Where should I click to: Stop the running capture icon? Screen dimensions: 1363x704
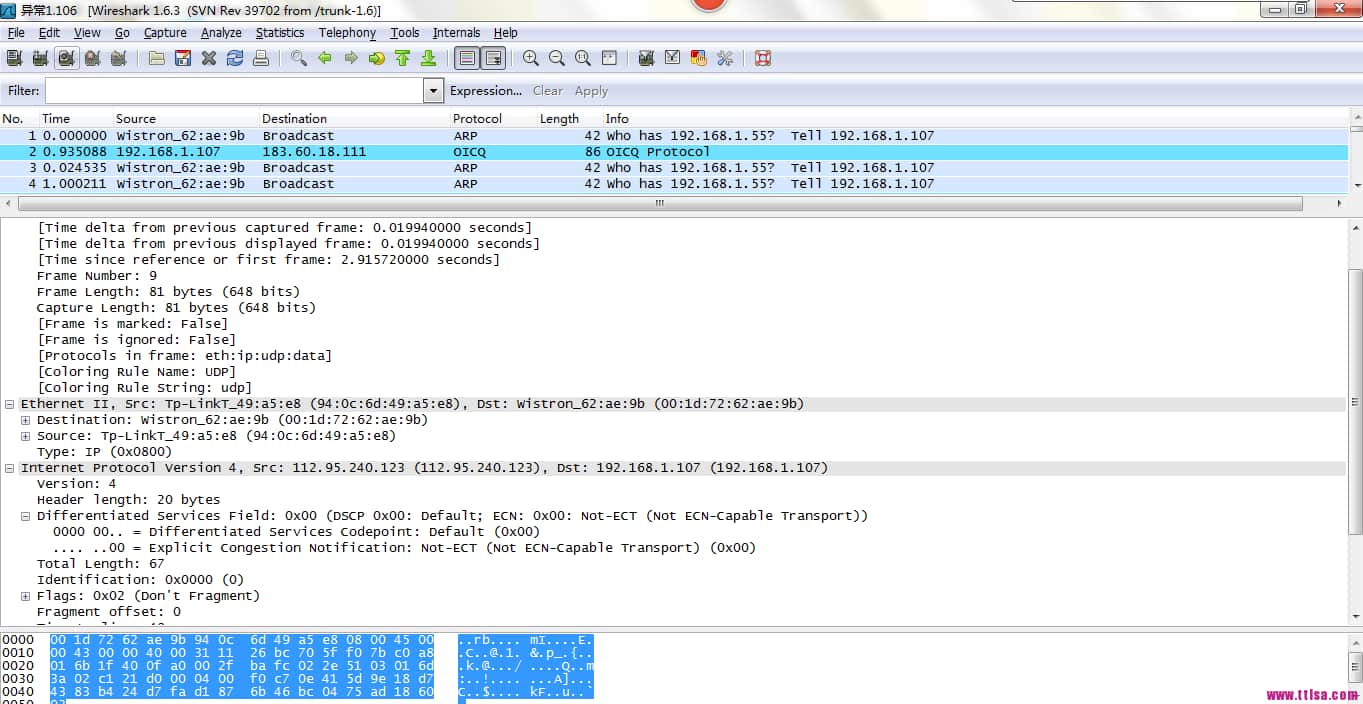92,58
